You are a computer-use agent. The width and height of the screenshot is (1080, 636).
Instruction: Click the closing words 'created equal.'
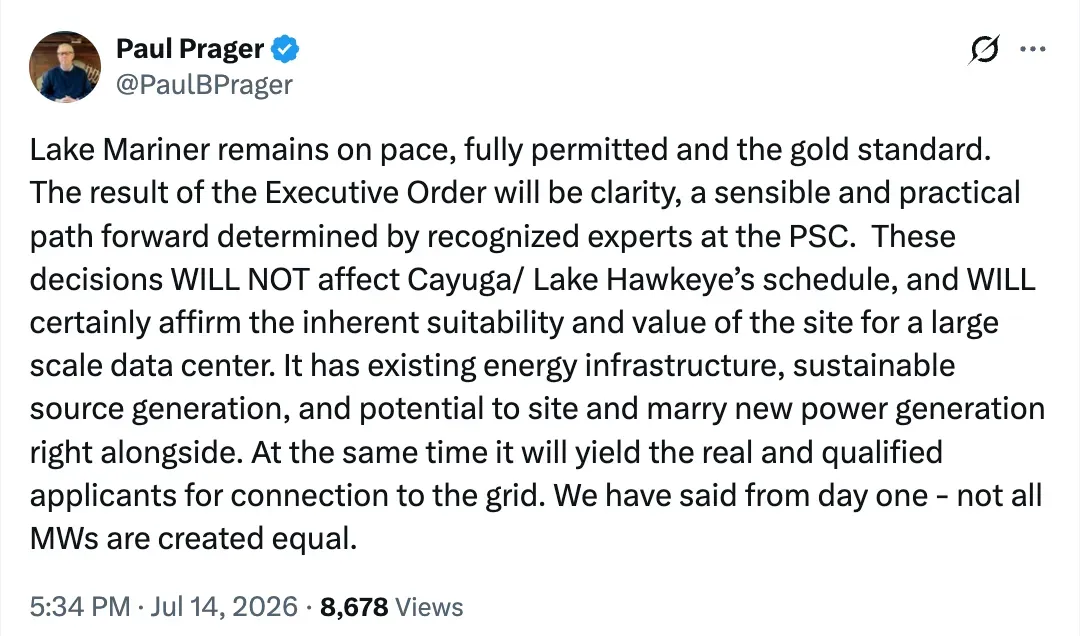point(258,539)
